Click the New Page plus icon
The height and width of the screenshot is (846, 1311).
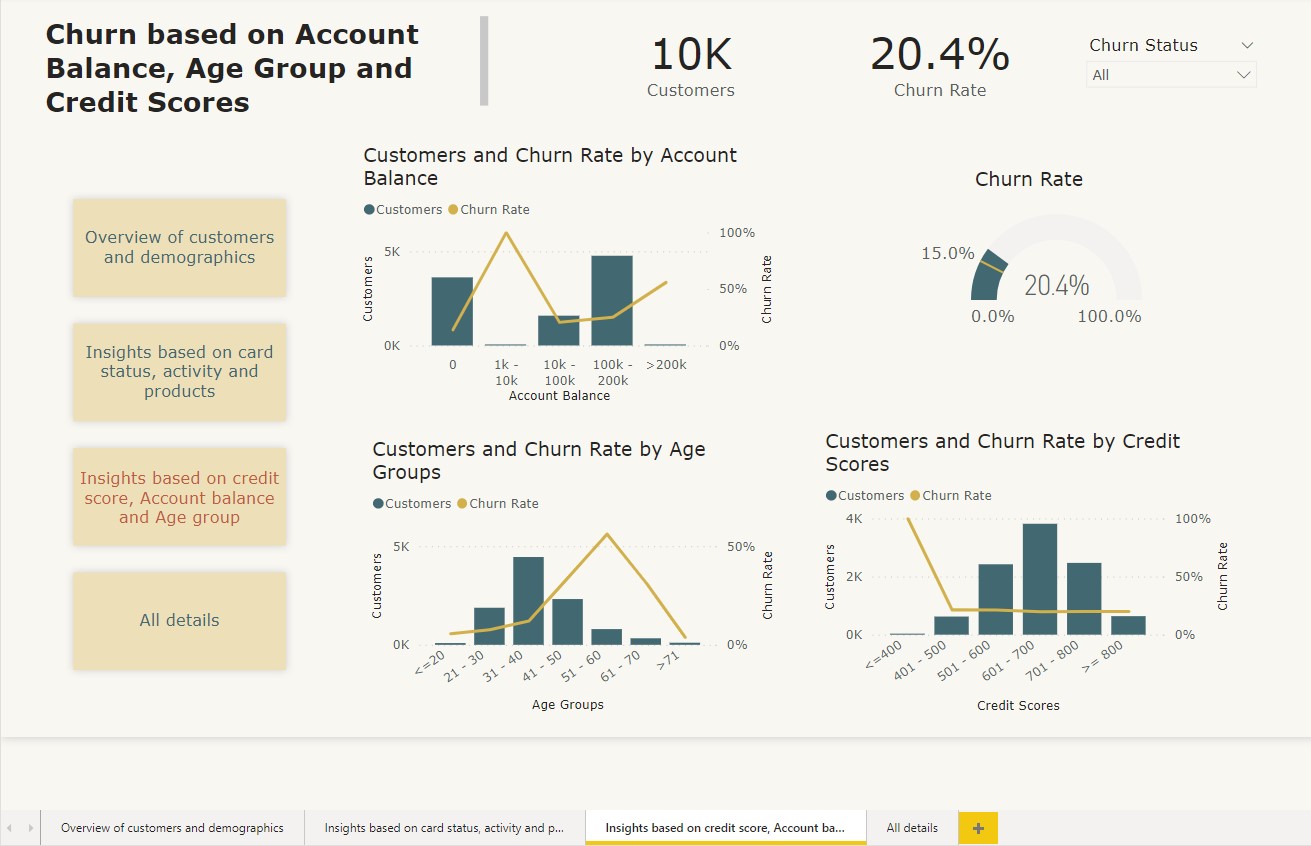point(977,827)
